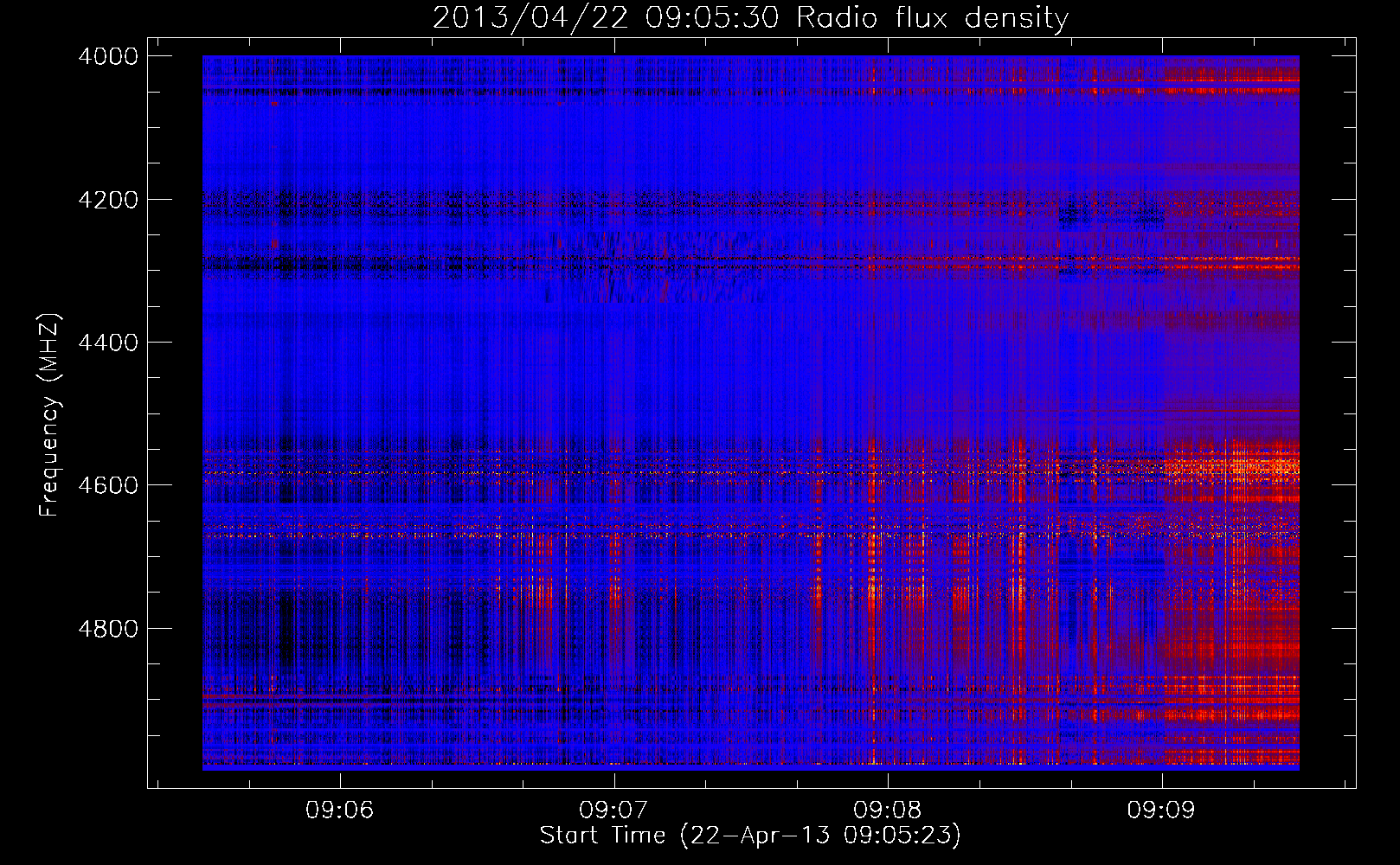Click the 'Start Time (22-Apr-13 09:05:23)' label
Image resolution: width=1400 pixels, height=865 pixels.
coord(750,836)
